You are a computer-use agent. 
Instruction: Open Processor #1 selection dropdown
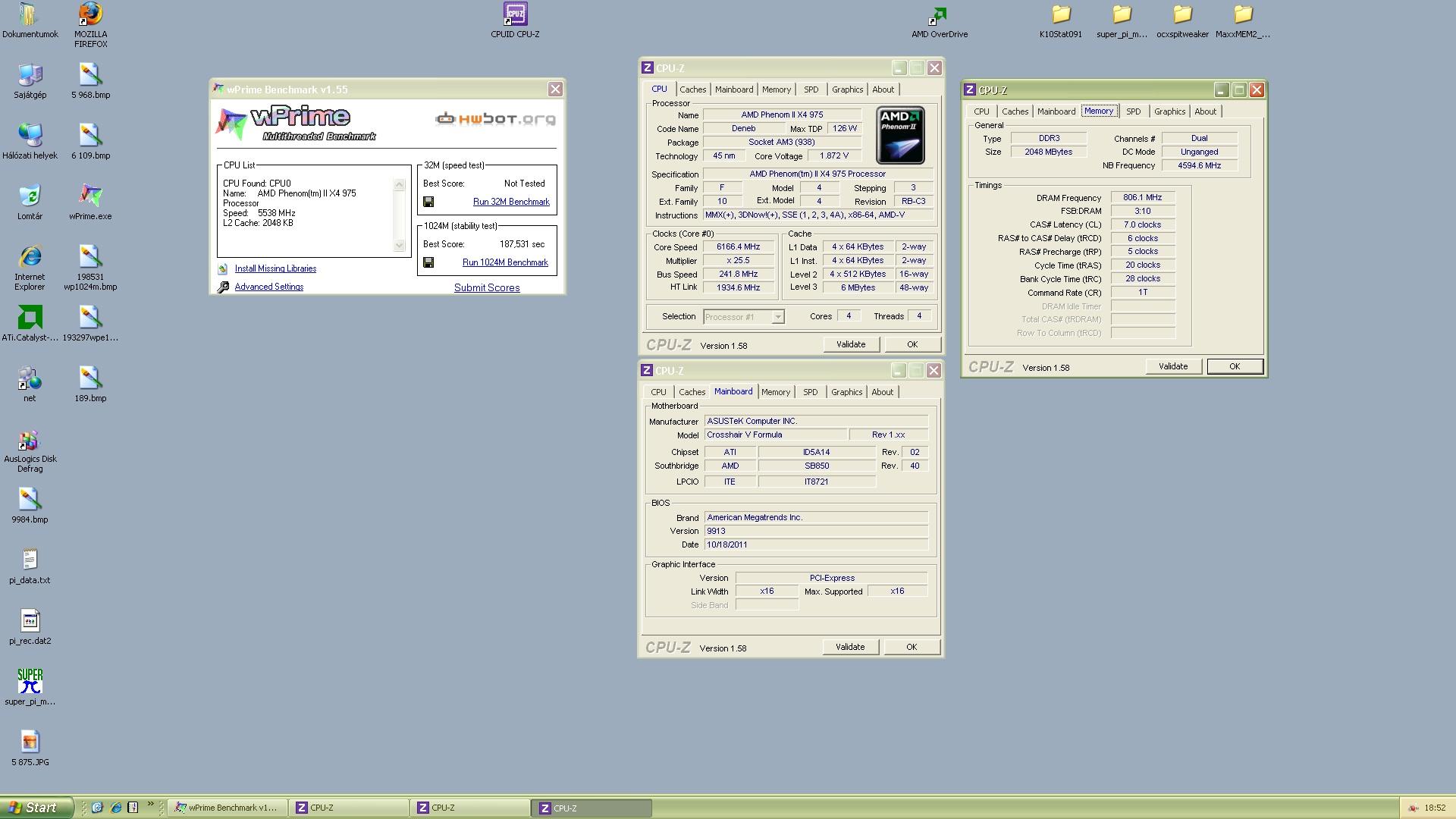(777, 317)
